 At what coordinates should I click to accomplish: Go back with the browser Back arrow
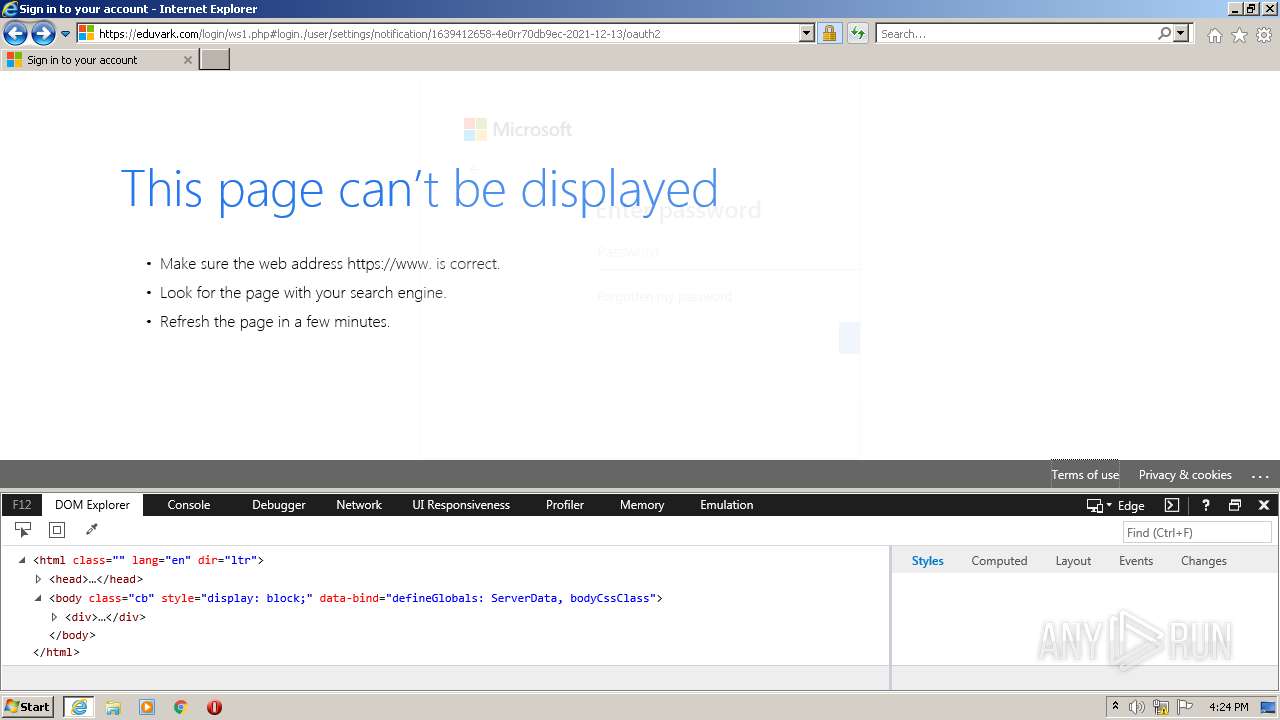pyautogui.click(x=15, y=34)
